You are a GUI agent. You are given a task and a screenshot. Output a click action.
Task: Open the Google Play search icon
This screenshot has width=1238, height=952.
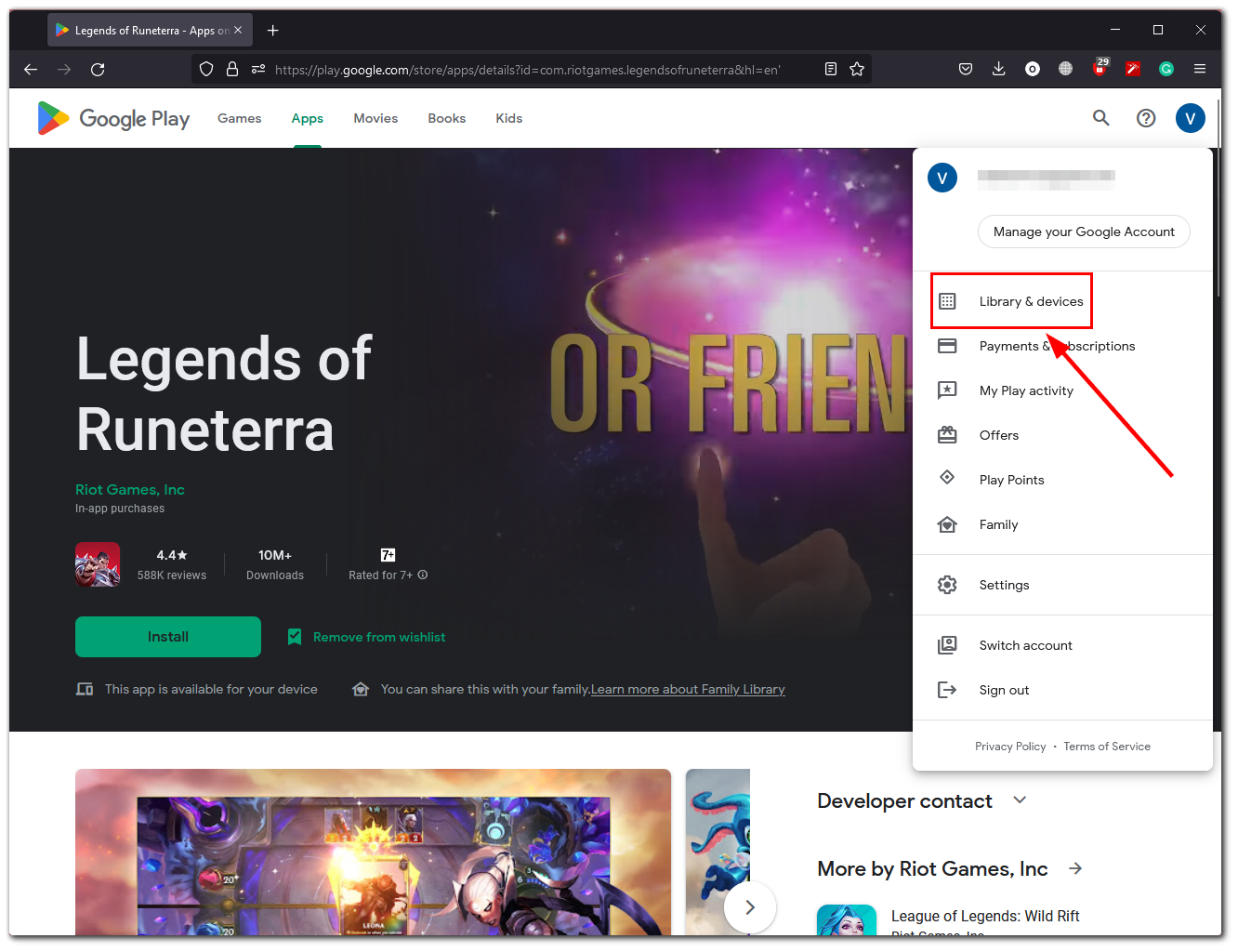pyautogui.click(x=1101, y=118)
